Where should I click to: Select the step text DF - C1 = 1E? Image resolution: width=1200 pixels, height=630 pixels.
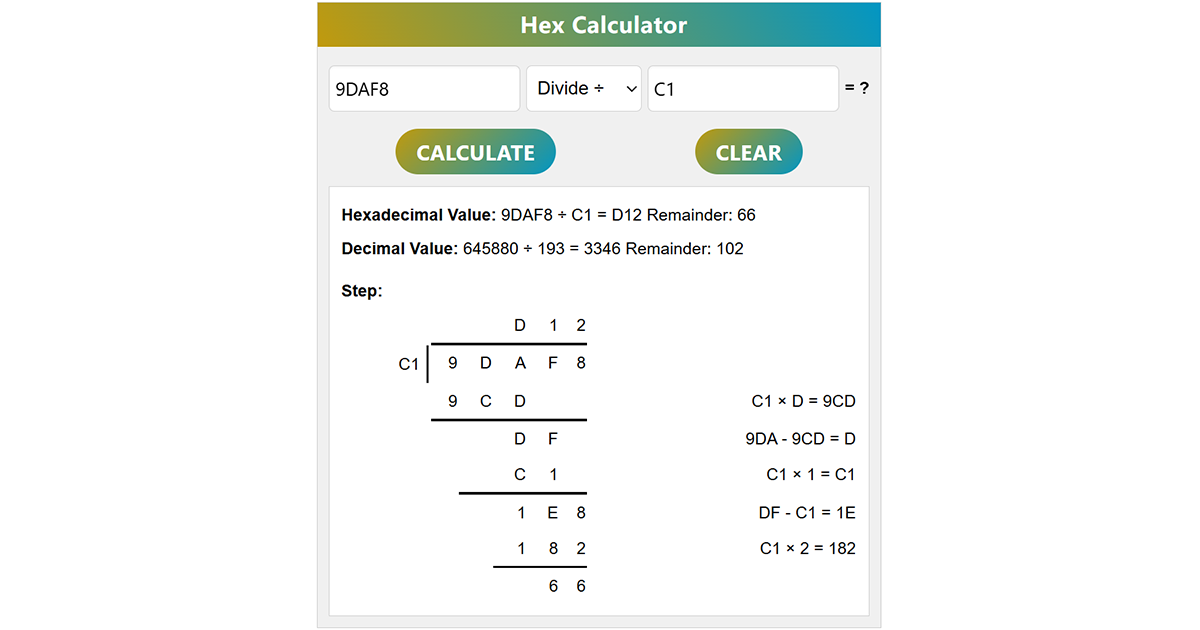point(807,513)
